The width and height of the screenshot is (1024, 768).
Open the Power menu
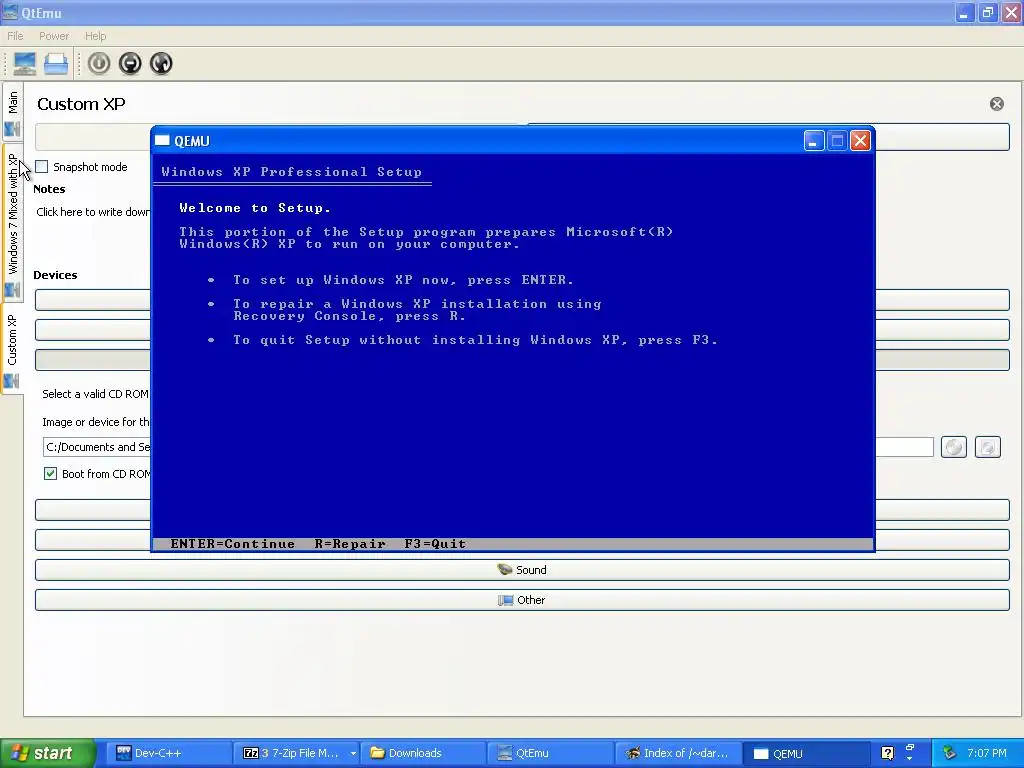point(54,36)
